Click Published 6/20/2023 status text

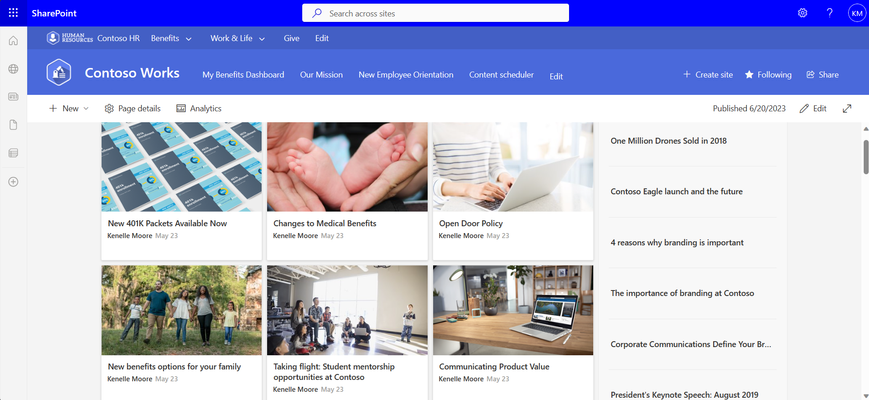[x=749, y=109]
